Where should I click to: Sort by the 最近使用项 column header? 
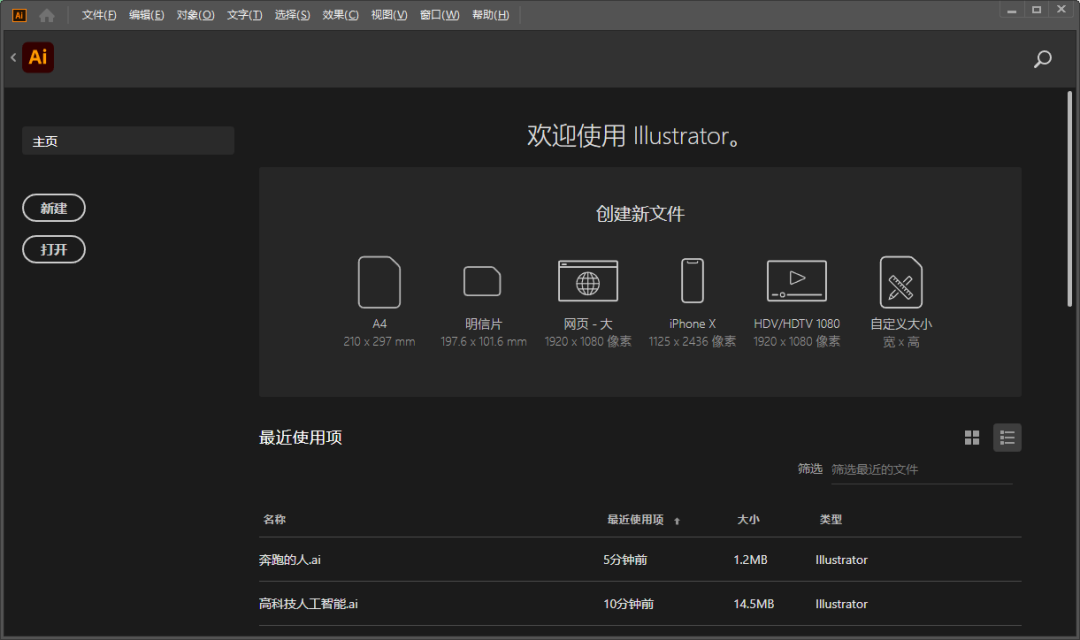[x=635, y=519]
